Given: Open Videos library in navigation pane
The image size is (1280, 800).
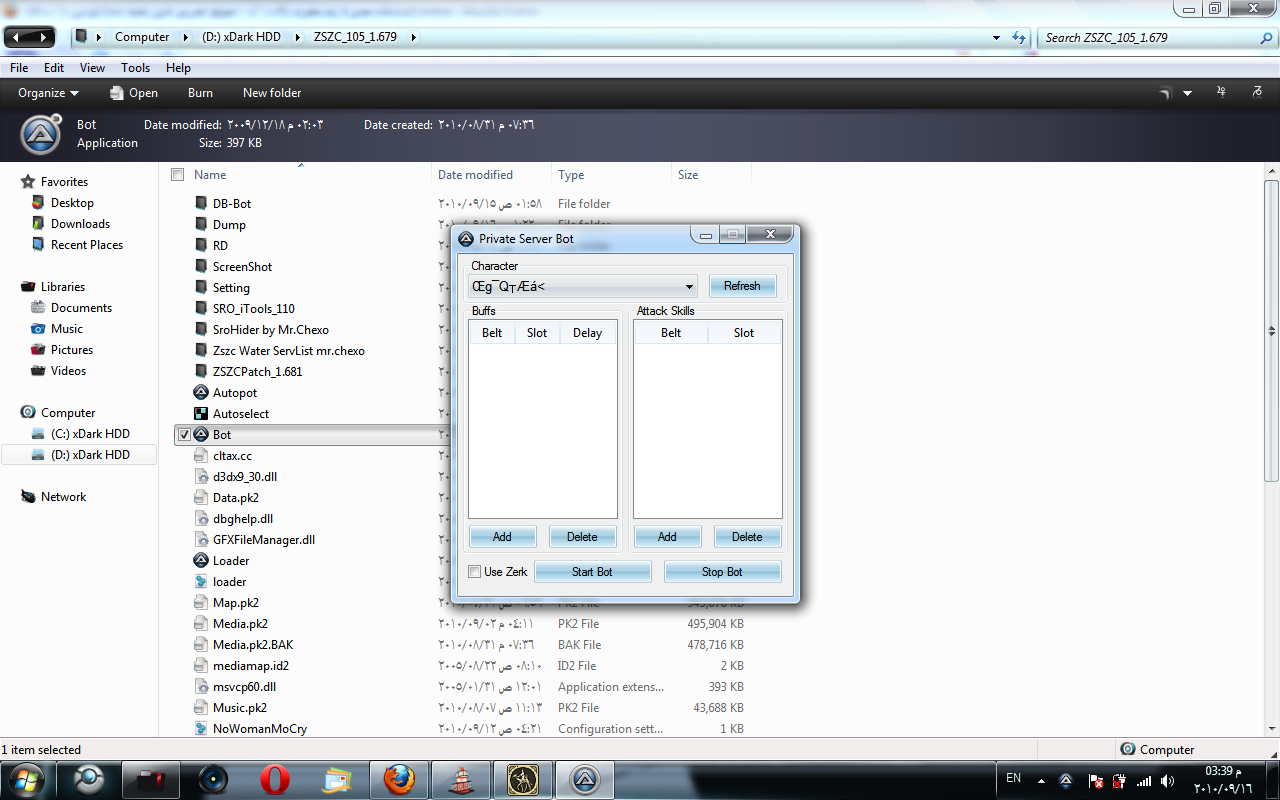Looking at the screenshot, I should [x=68, y=371].
